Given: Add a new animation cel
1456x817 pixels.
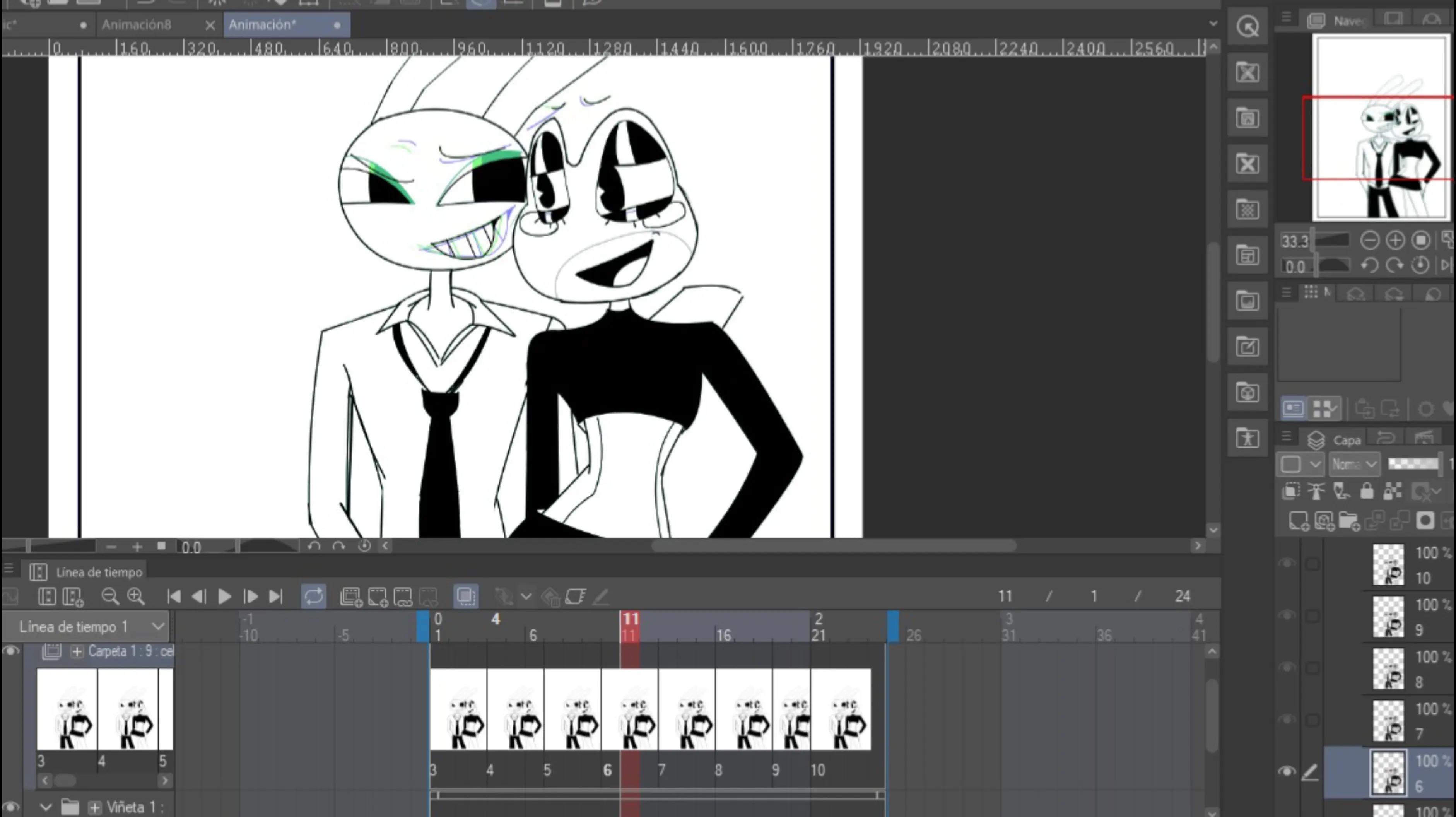Looking at the screenshot, I should tap(378, 597).
